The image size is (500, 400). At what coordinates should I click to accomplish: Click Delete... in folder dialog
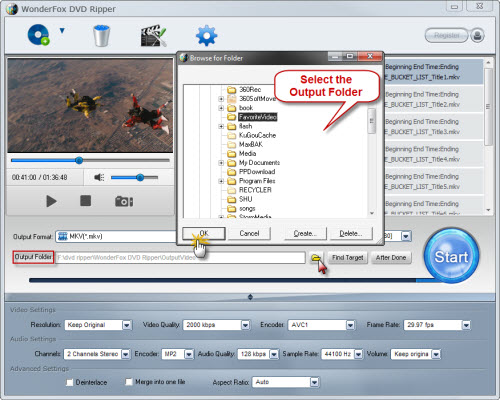coord(351,233)
